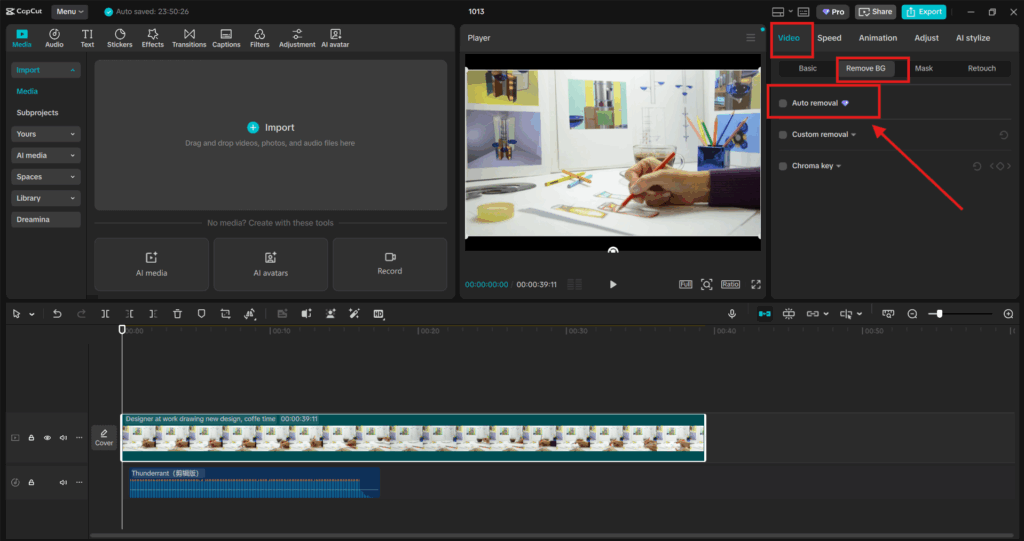Click the Delete trash icon in timeline toolbar

177,314
